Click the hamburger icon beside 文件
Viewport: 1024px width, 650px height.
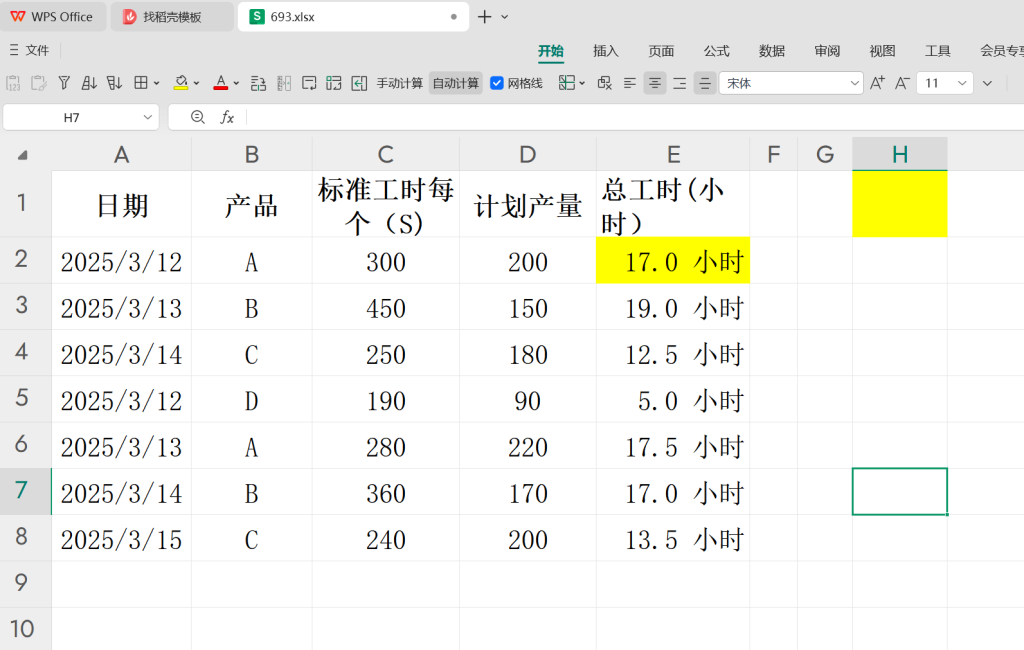pyautogui.click(x=14, y=50)
